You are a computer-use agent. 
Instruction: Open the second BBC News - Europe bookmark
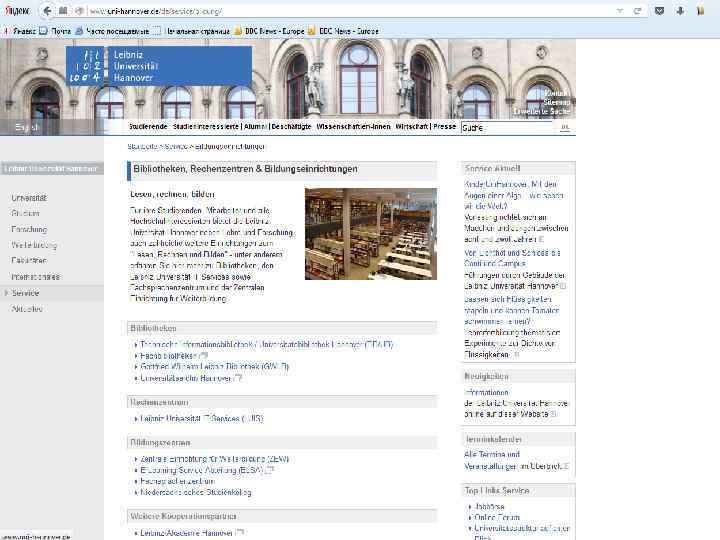[x=343, y=31]
